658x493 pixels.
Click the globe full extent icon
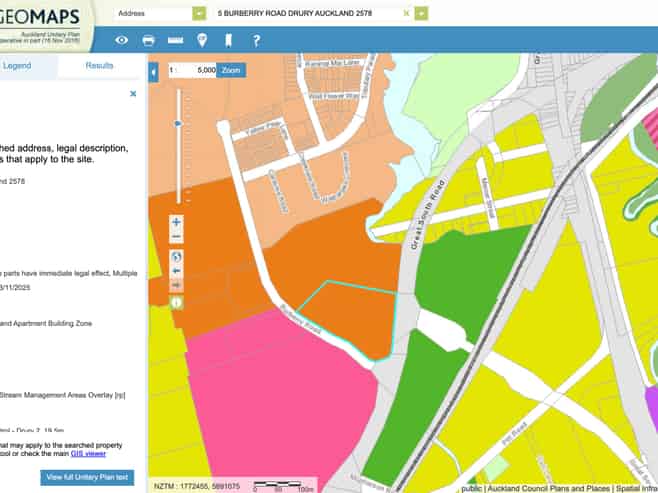pyautogui.click(x=177, y=254)
